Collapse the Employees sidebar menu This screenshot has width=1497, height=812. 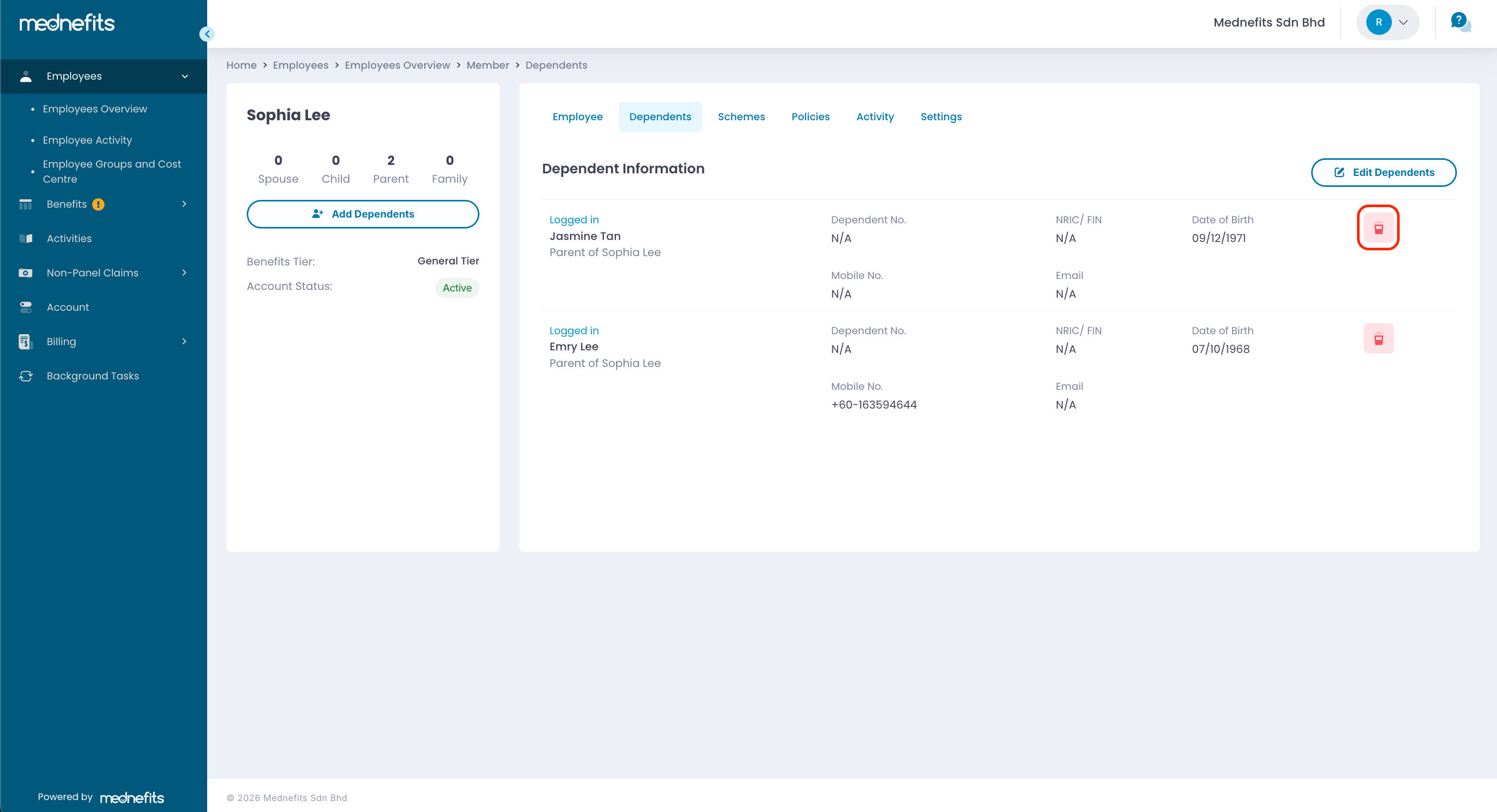[185, 76]
